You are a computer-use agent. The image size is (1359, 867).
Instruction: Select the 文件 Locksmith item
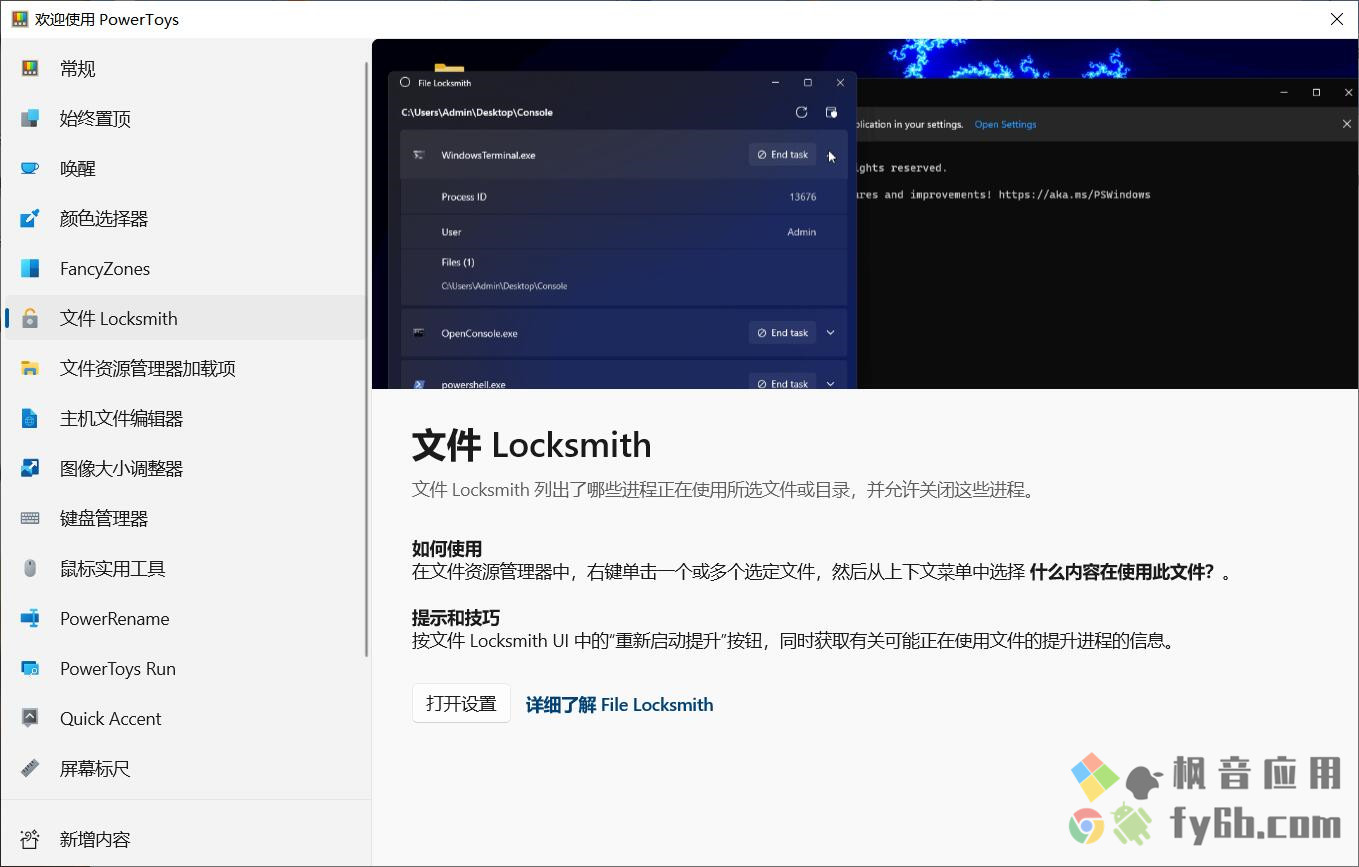[186, 319]
